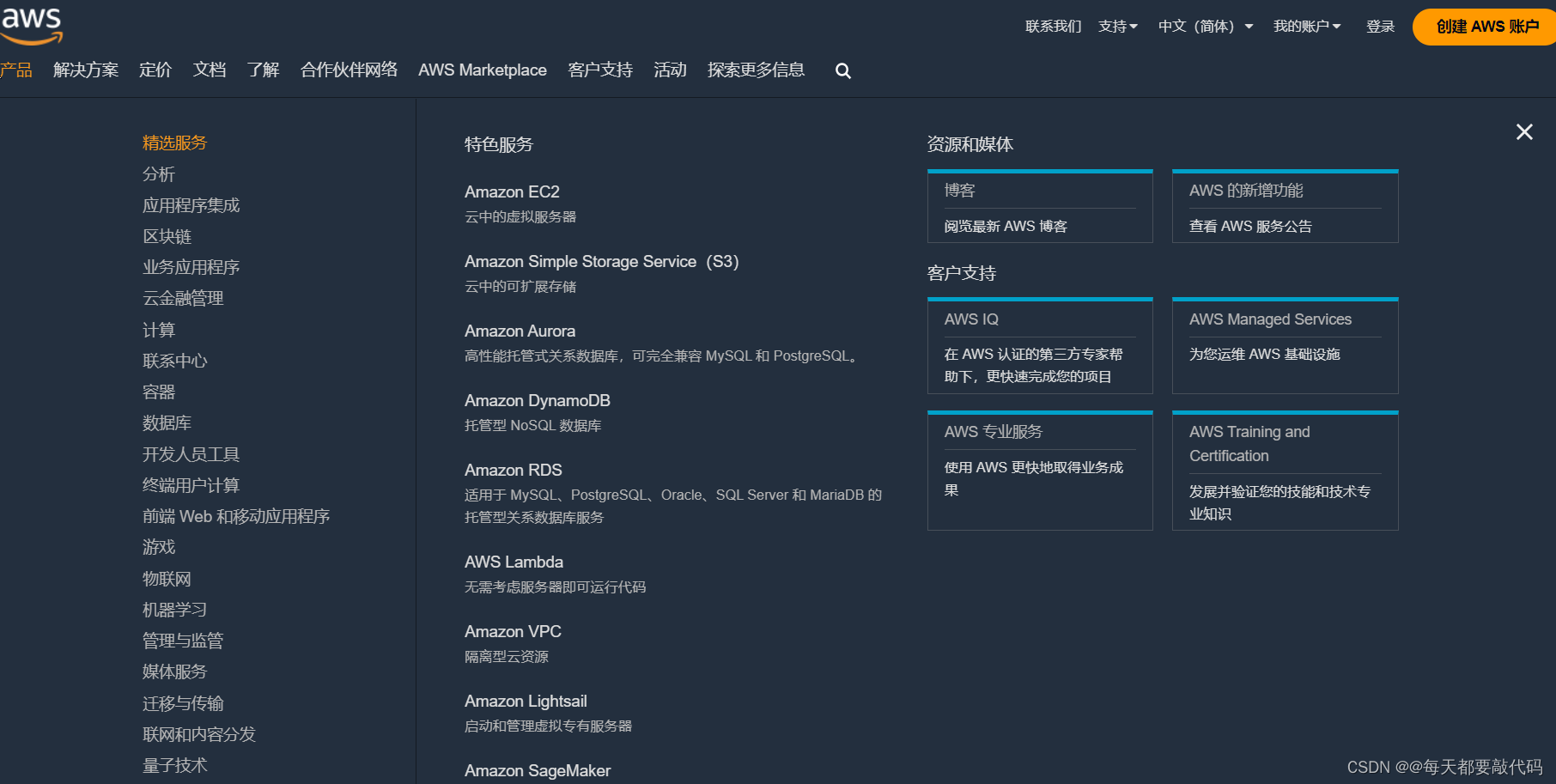
Task: Select the 应用程序集成 category
Action: coord(191,205)
